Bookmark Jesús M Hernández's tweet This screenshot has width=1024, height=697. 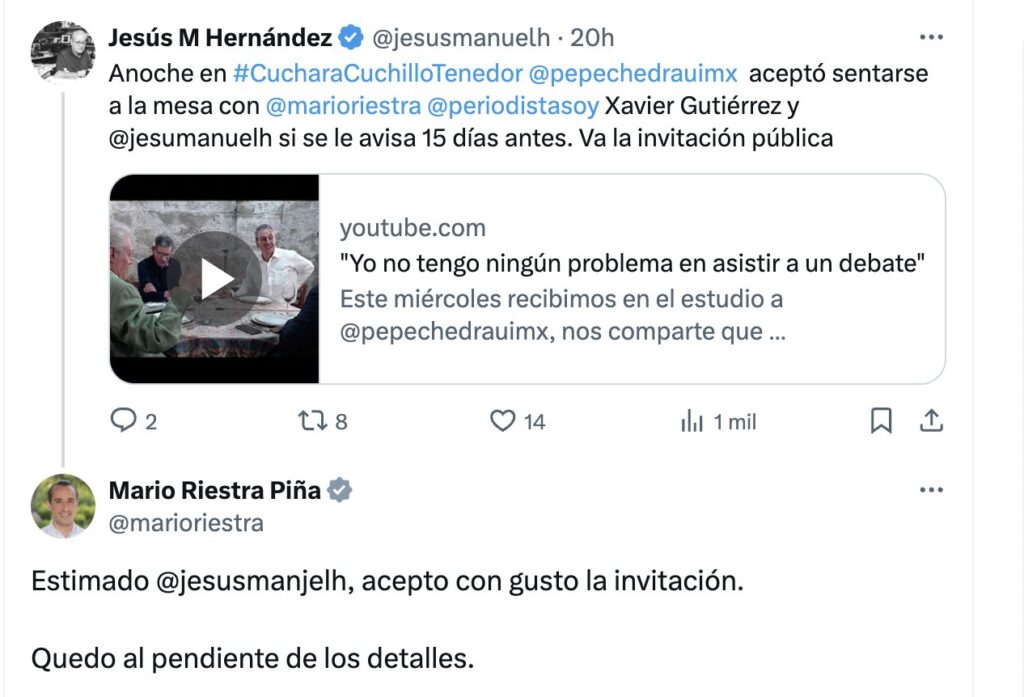(x=881, y=421)
